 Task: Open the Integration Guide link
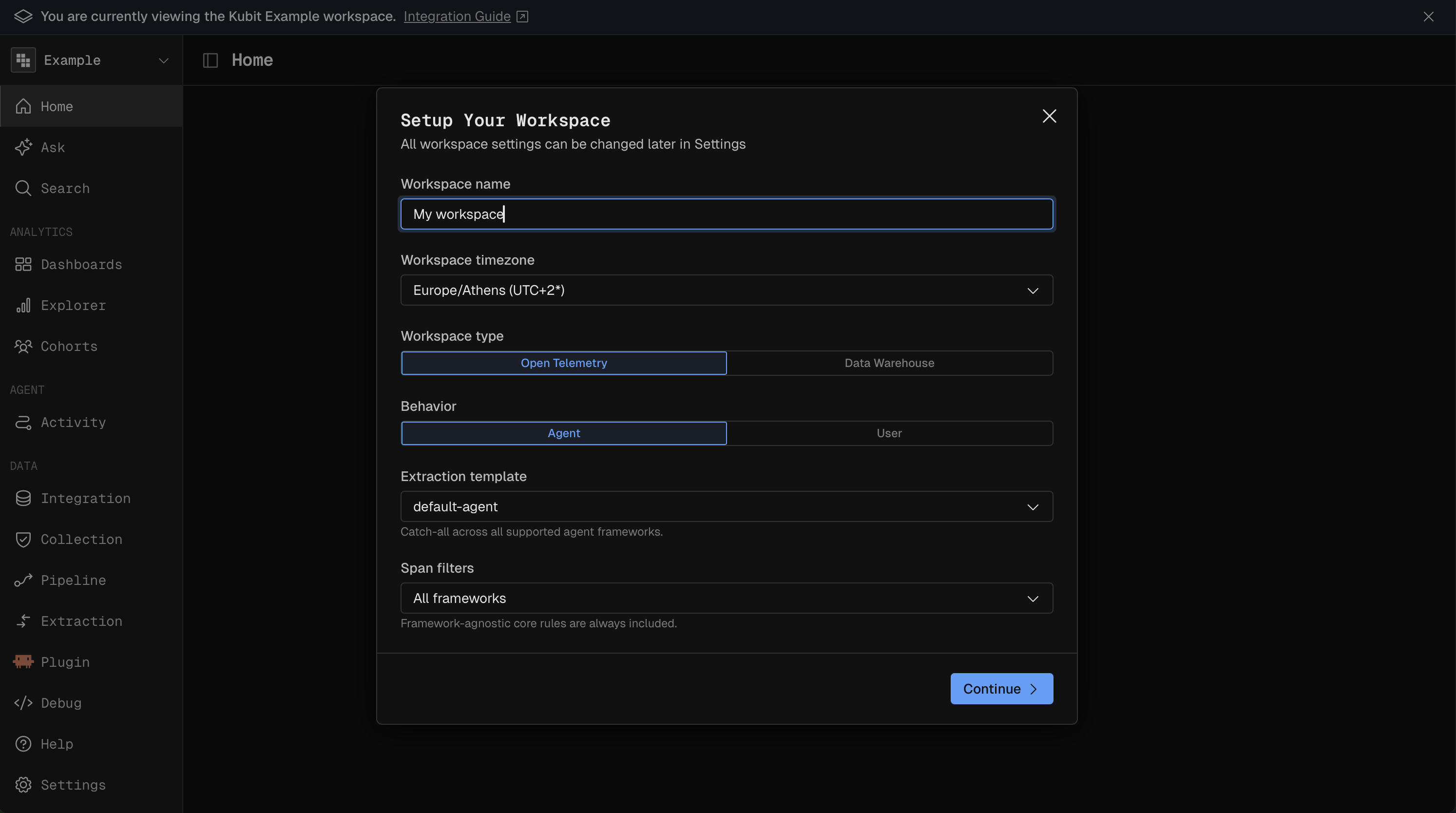[x=457, y=17]
